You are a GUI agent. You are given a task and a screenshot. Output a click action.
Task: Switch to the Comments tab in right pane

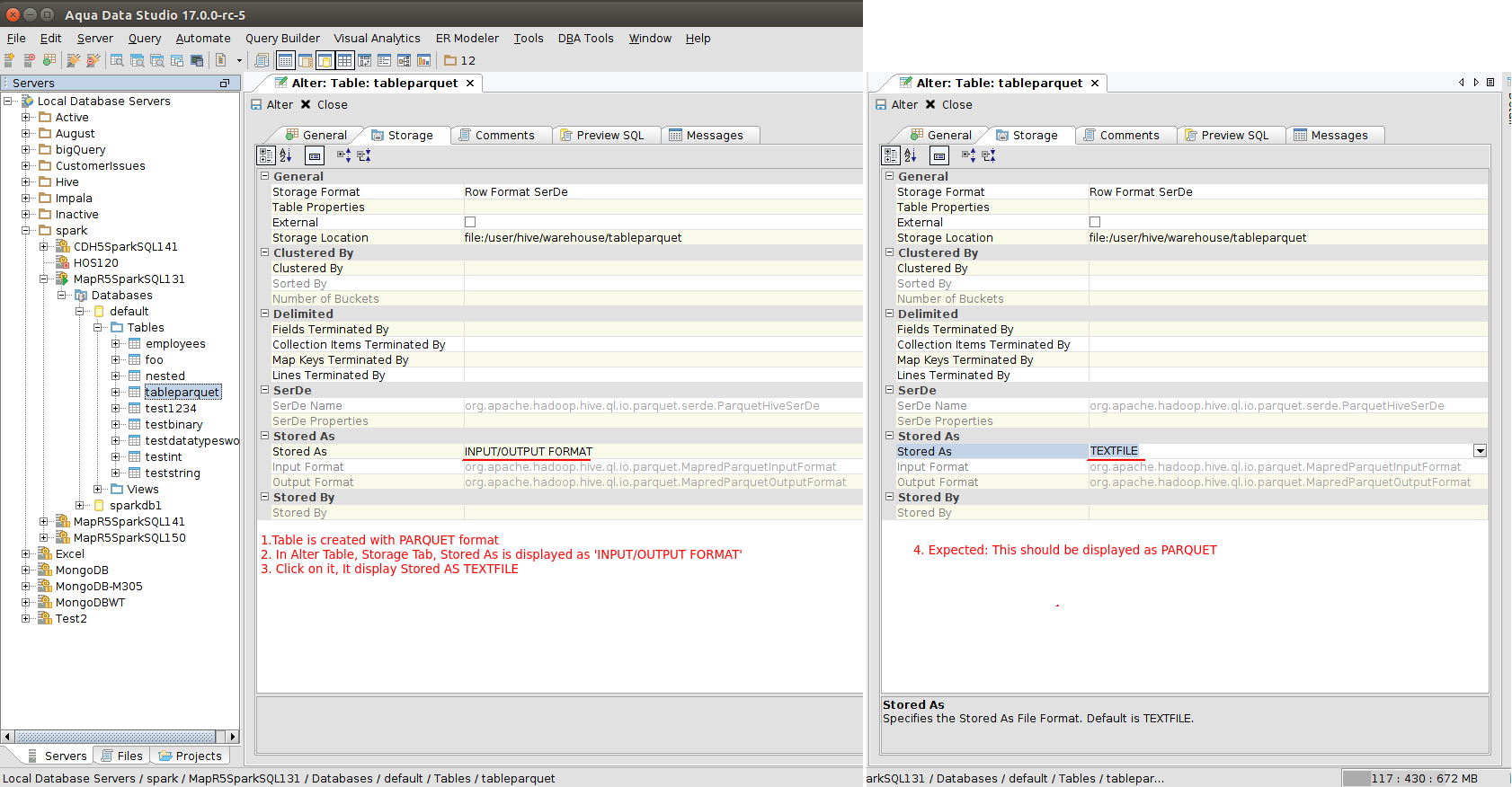[1121, 135]
